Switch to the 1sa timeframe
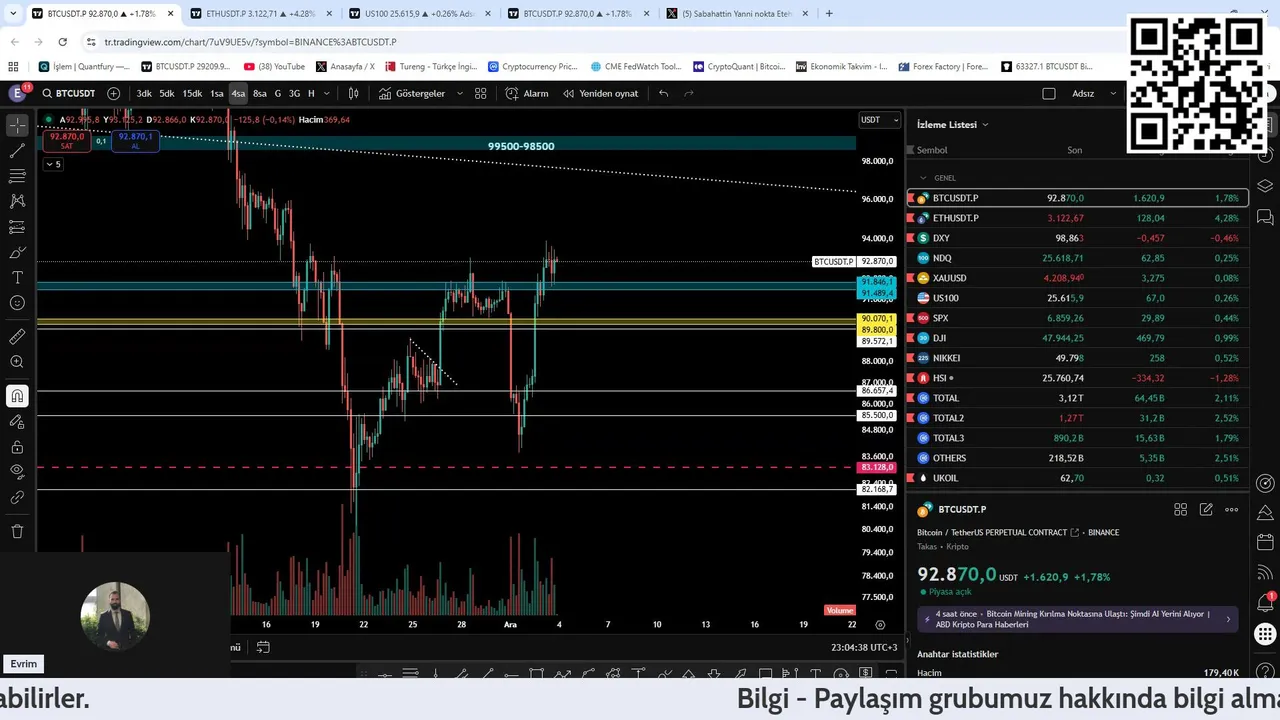Screen dimensions: 1280x720 click(x=216, y=93)
